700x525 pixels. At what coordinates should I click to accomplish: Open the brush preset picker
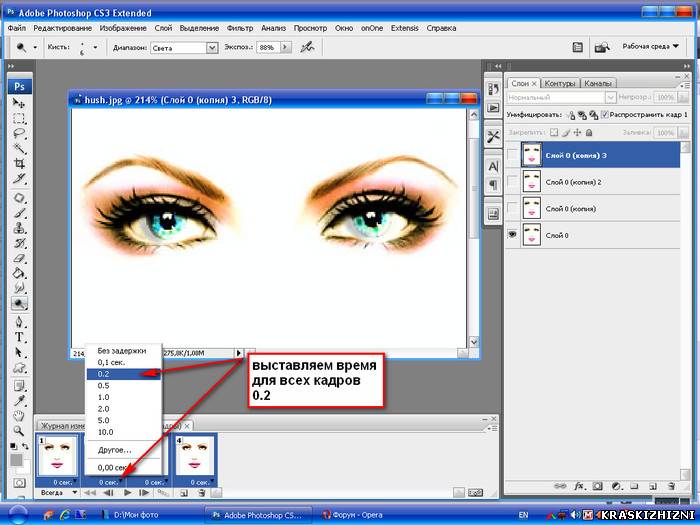[x=95, y=47]
